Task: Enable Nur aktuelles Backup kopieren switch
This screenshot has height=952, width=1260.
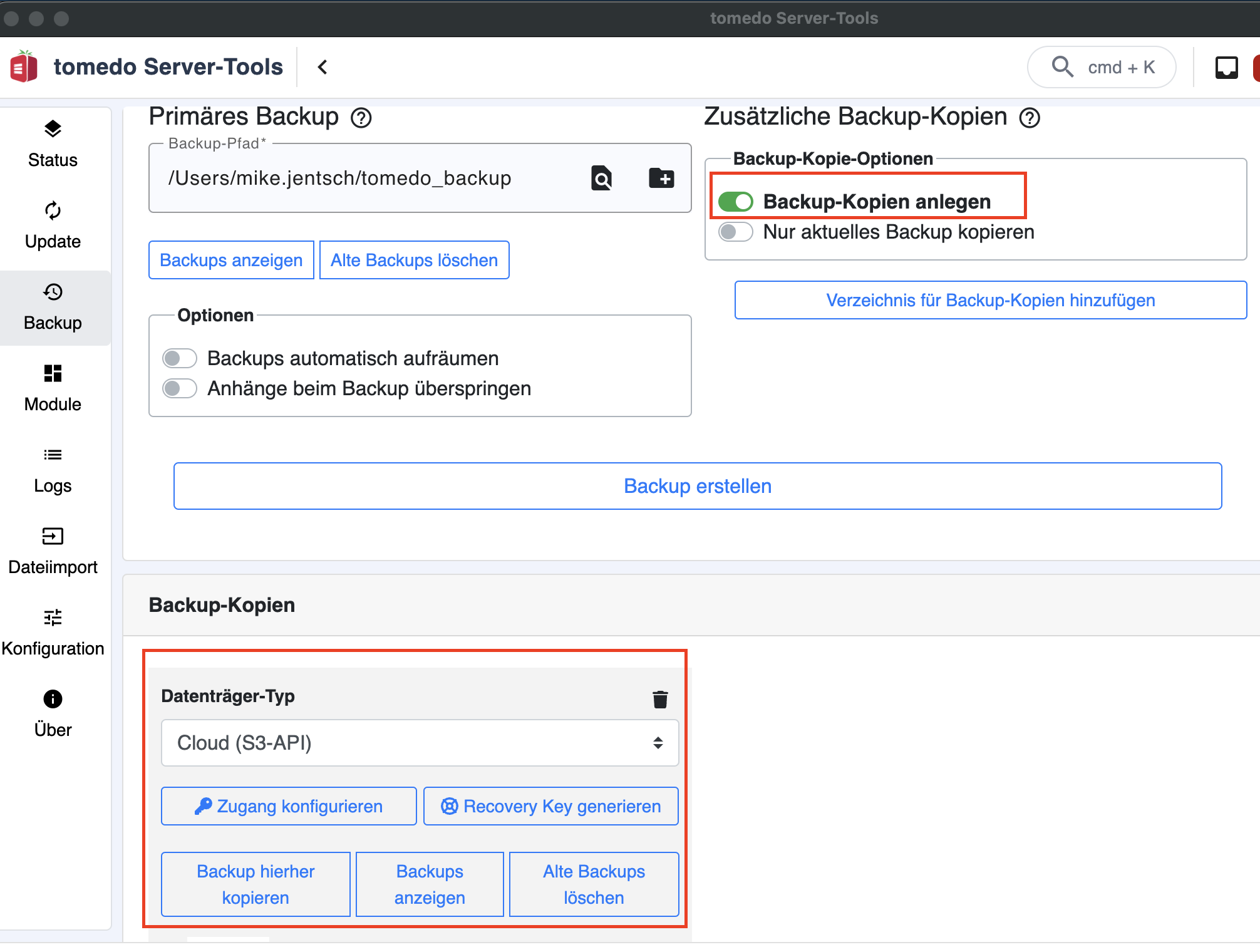Action: tap(735, 232)
